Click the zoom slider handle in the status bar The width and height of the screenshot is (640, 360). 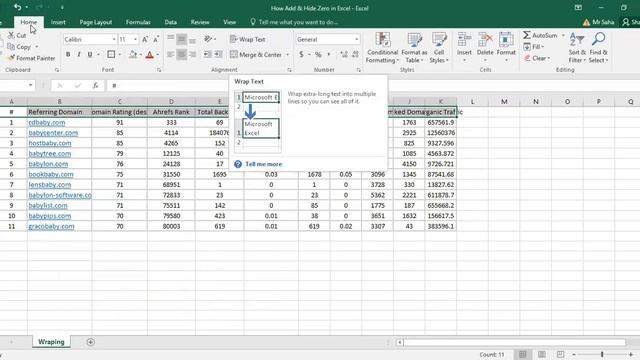[602, 354]
